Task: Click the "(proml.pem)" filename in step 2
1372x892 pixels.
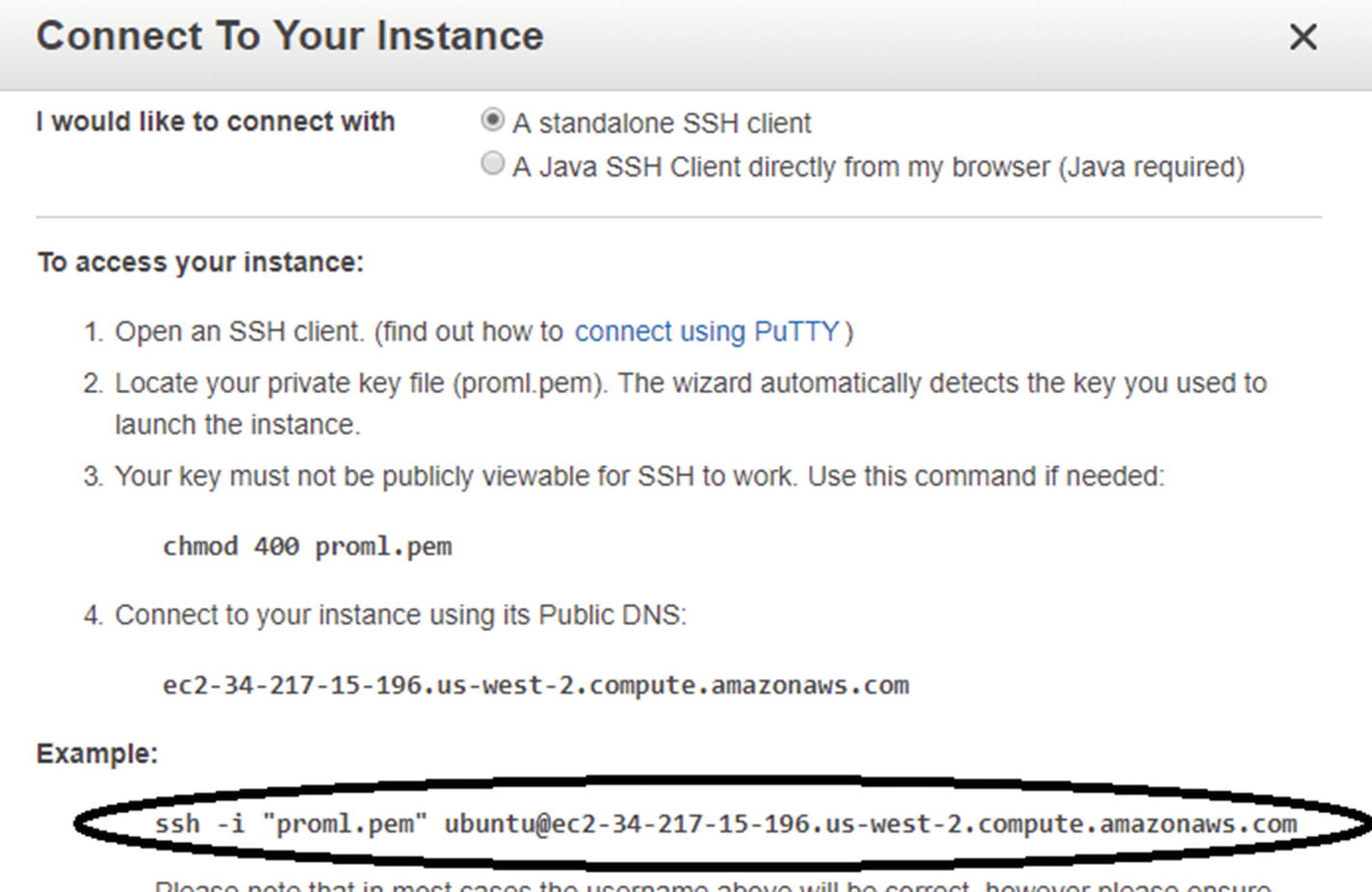Action: [x=530, y=383]
